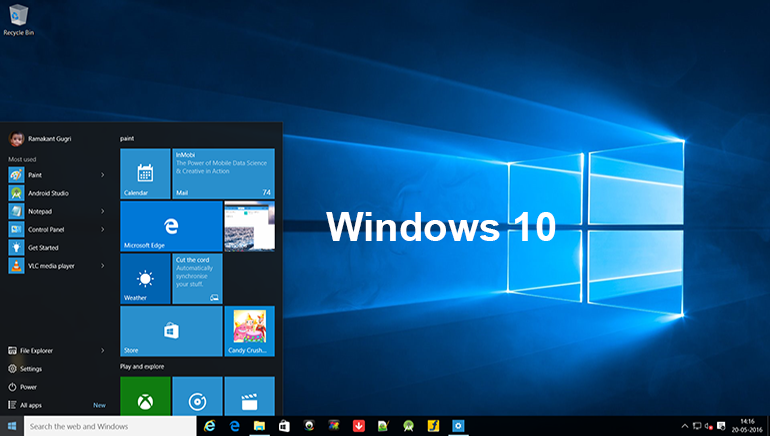Expand the VLC media player arrow
Screen dimensions: 770x436
(x=103, y=266)
